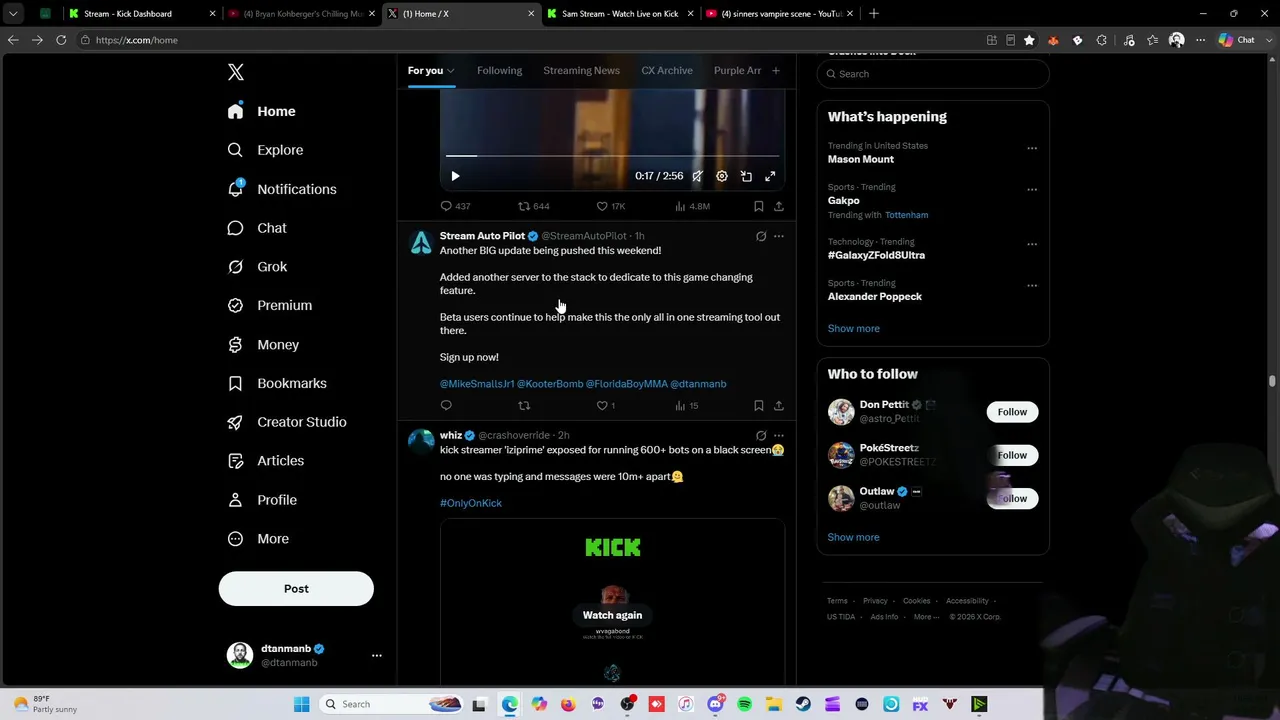Switch to the CX Archive tab
The width and height of the screenshot is (1280, 720).
(x=667, y=70)
